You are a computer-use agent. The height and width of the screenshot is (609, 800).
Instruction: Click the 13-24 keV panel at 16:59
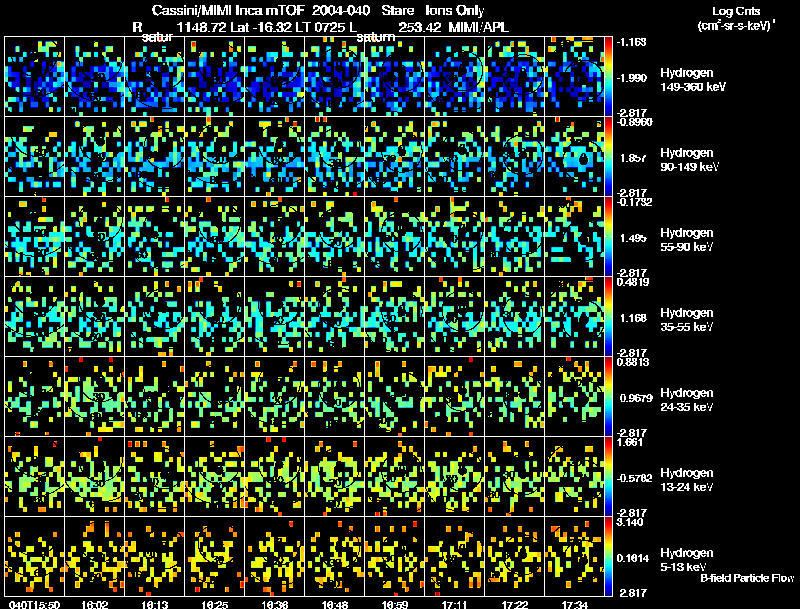pos(395,477)
